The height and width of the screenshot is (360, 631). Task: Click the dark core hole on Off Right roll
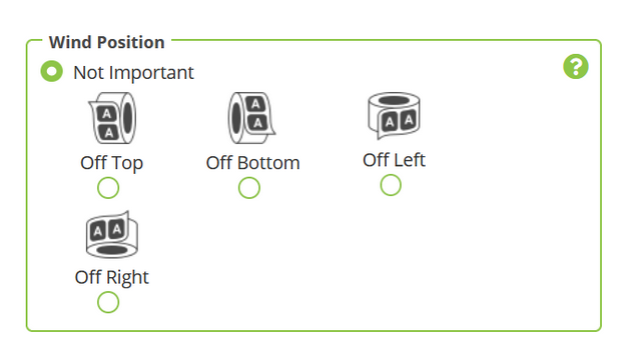click(112, 250)
